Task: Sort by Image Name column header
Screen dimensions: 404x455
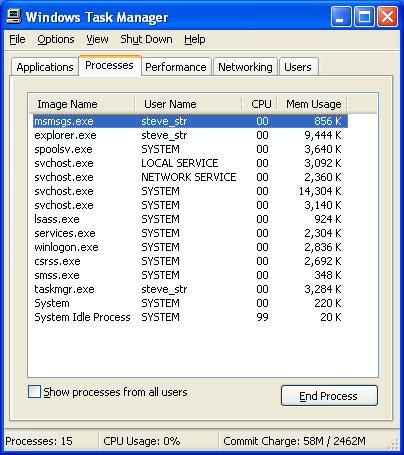Action: [x=82, y=104]
